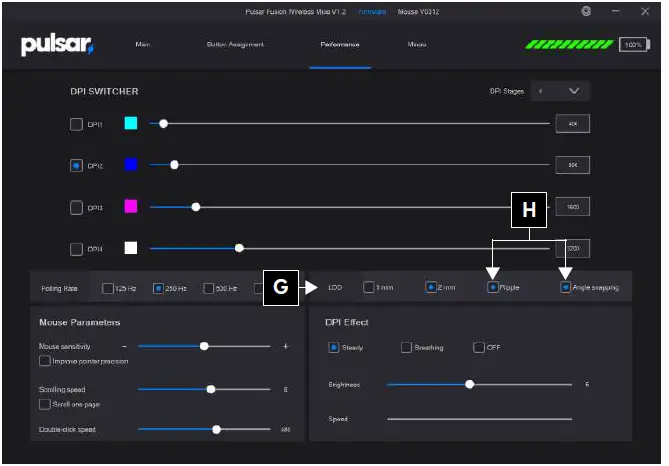Switch to the Macro tab

click(x=417, y=44)
